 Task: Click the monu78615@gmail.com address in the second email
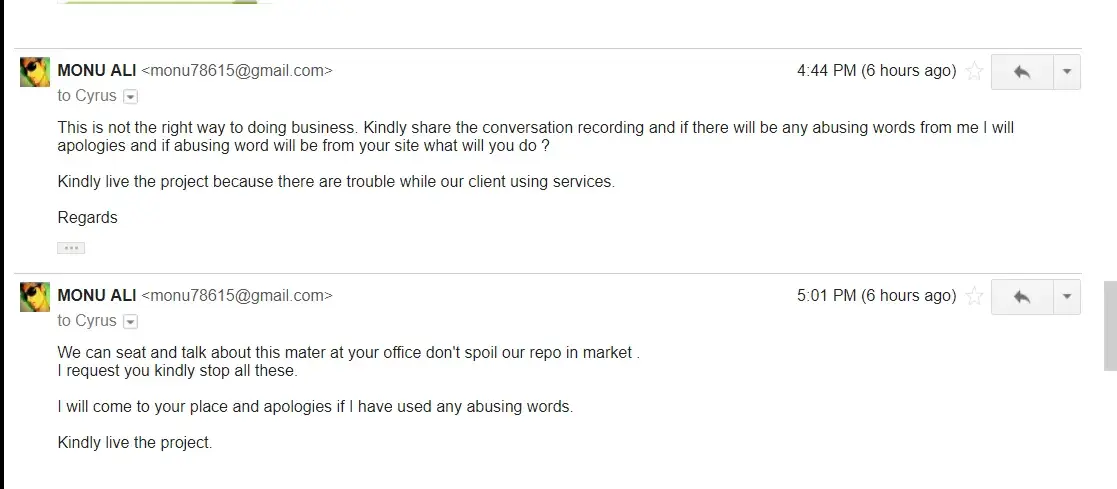point(237,296)
